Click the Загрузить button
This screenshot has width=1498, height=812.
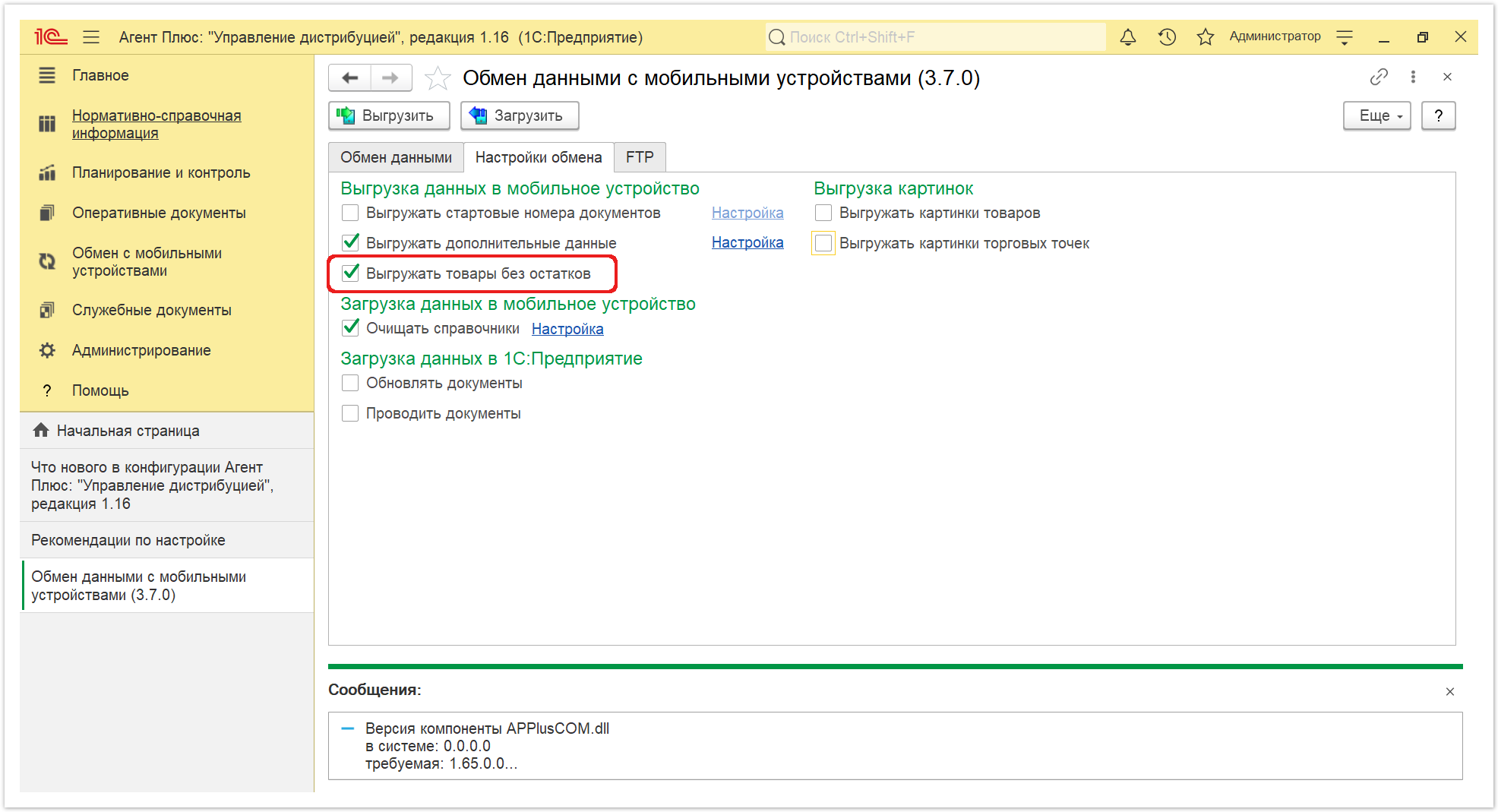(520, 115)
